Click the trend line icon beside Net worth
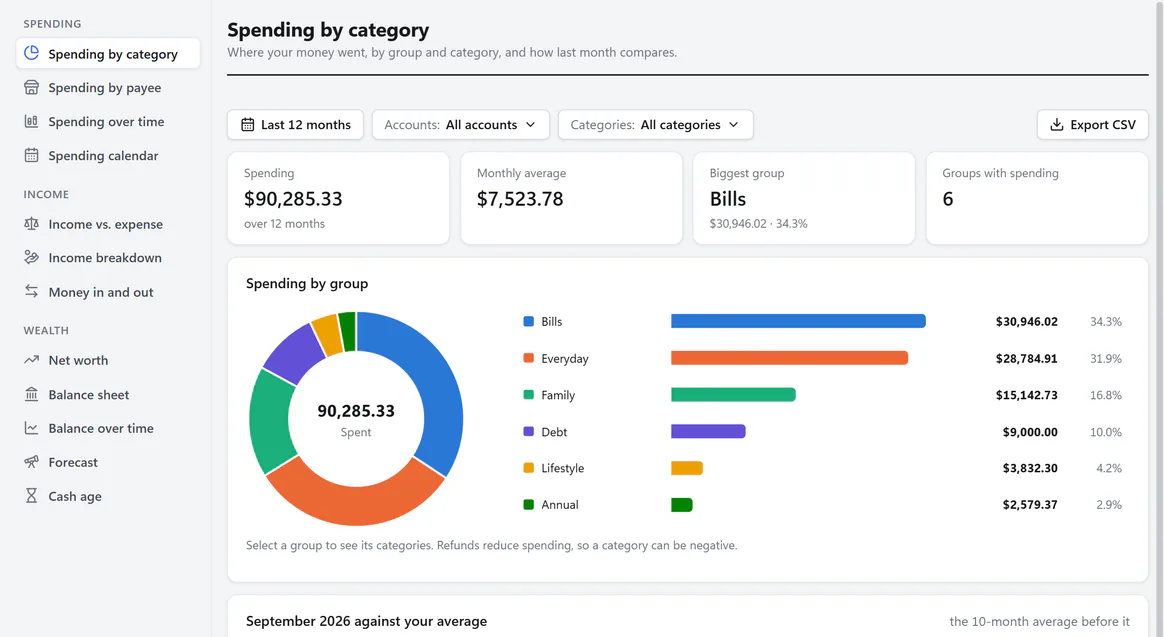This screenshot has width=1164, height=637. [31, 359]
